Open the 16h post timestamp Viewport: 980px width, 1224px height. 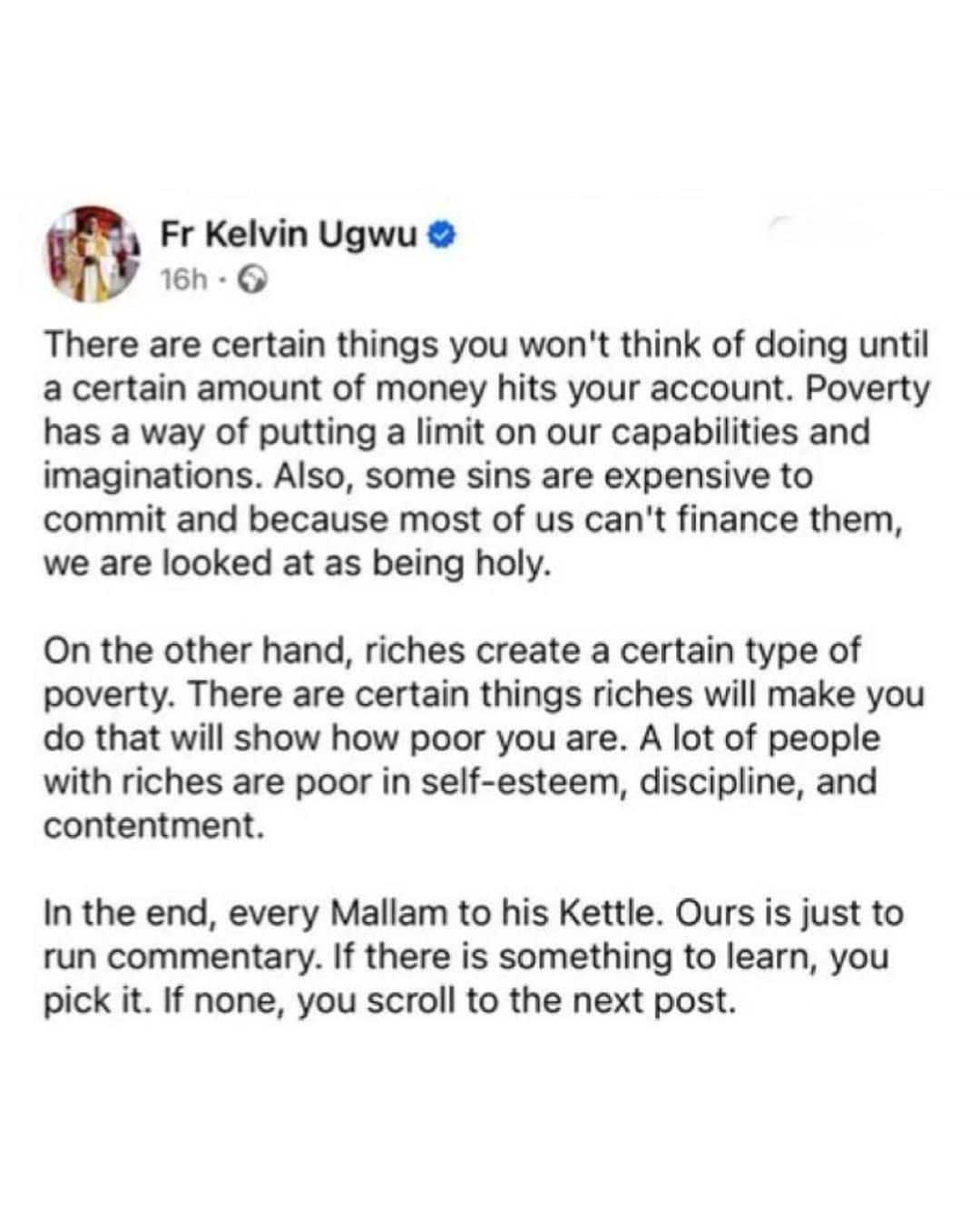coord(183,280)
